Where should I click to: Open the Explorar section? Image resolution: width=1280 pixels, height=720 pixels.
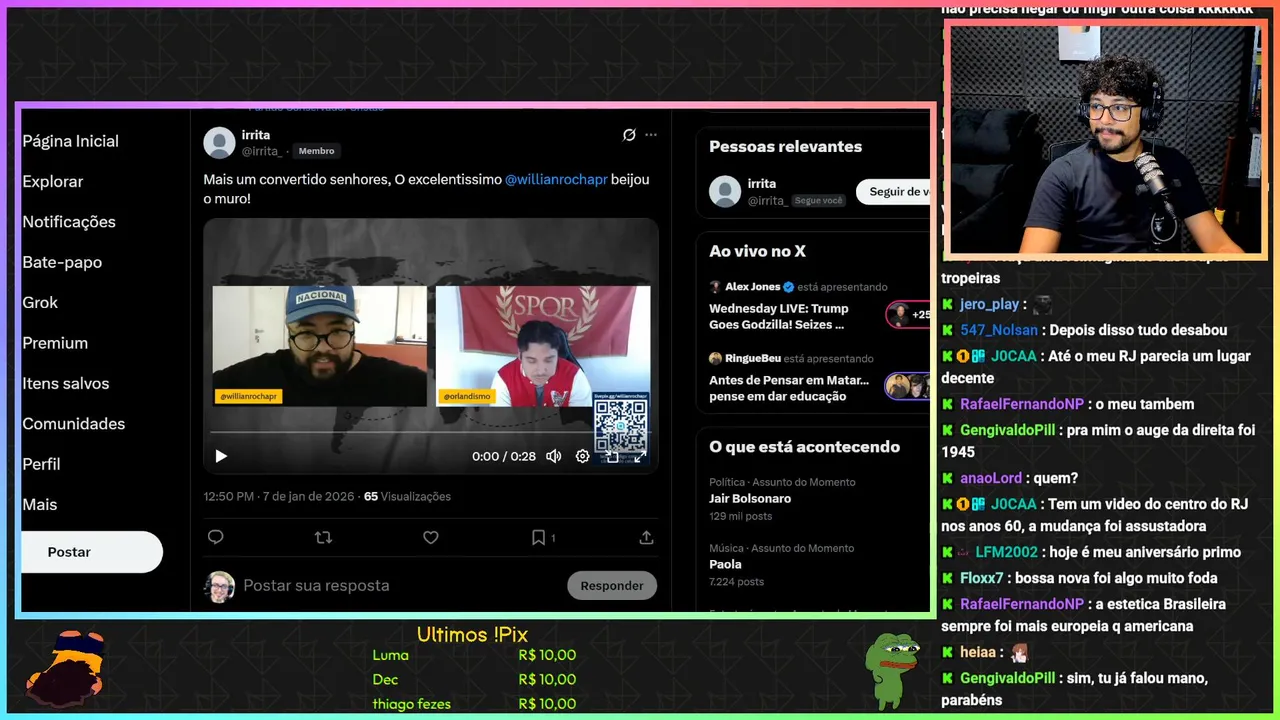coord(53,181)
